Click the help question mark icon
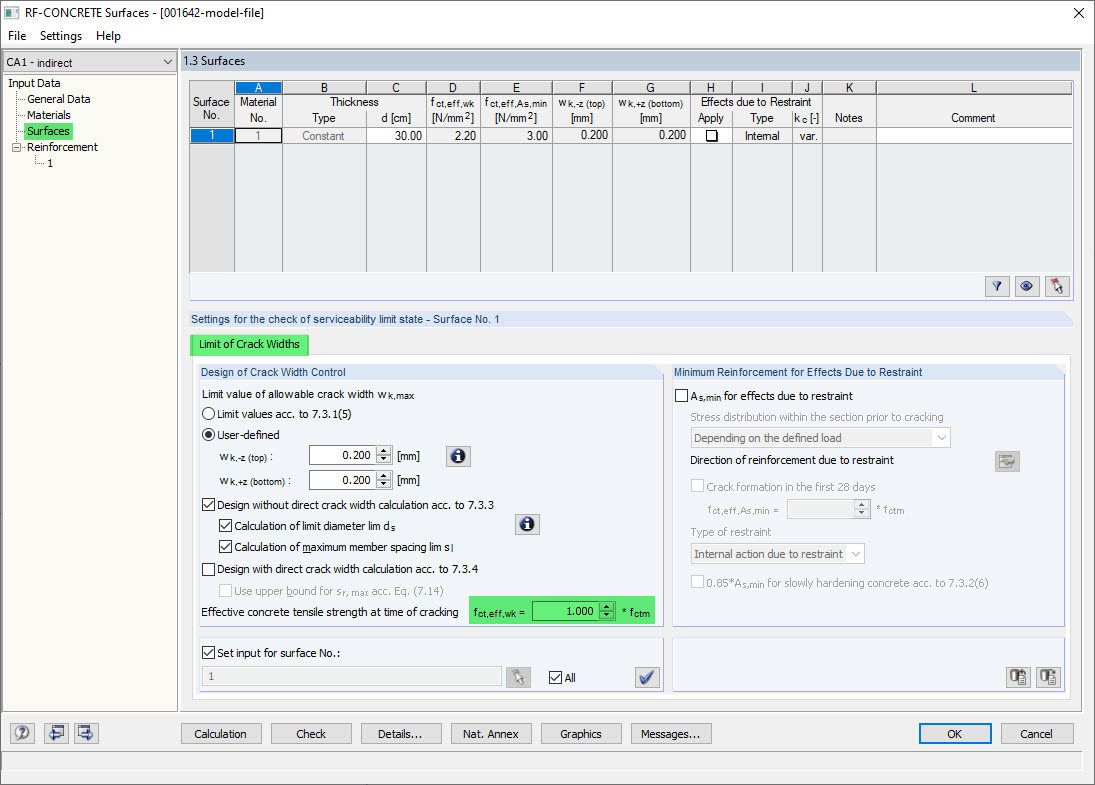Screen dimensions: 1095x785 pyautogui.click(x=22, y=733)
